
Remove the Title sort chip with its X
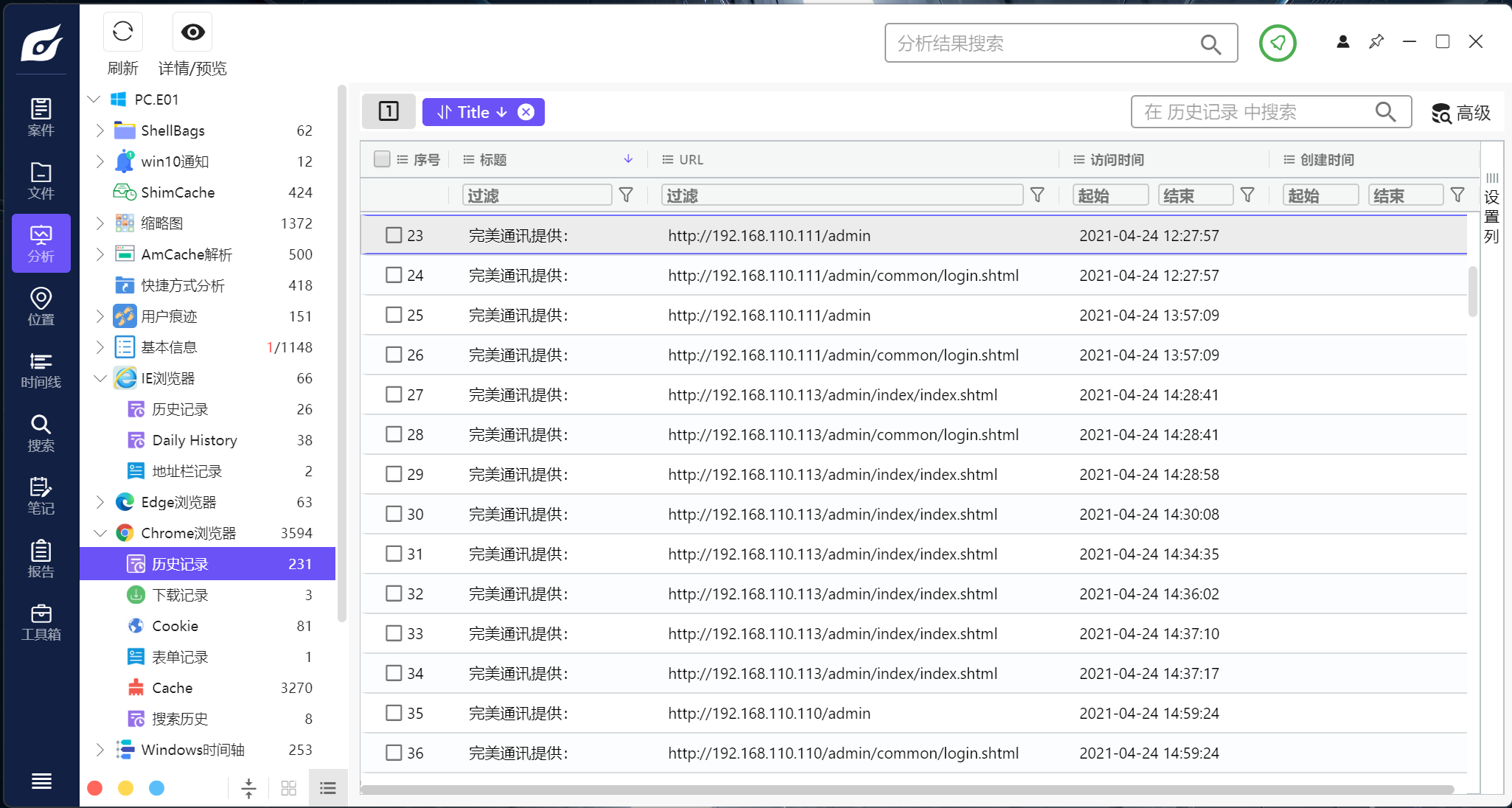(x=526, y=112)
